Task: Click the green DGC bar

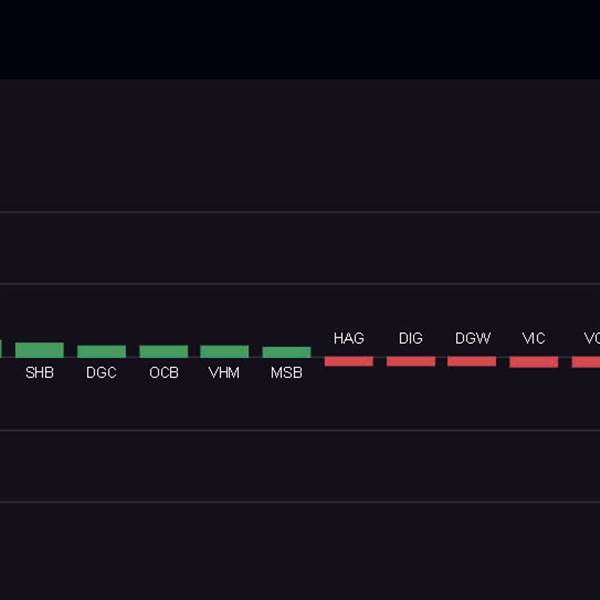Action: point(101,352)
